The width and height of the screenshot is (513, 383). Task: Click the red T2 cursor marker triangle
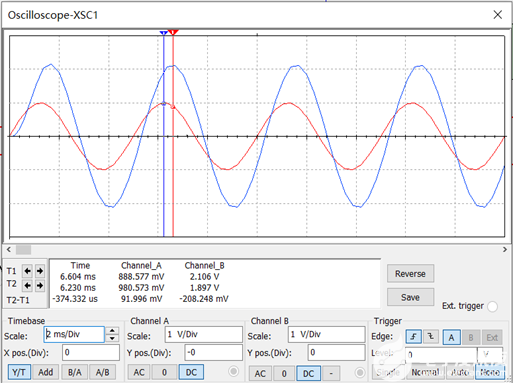(173, 32)
